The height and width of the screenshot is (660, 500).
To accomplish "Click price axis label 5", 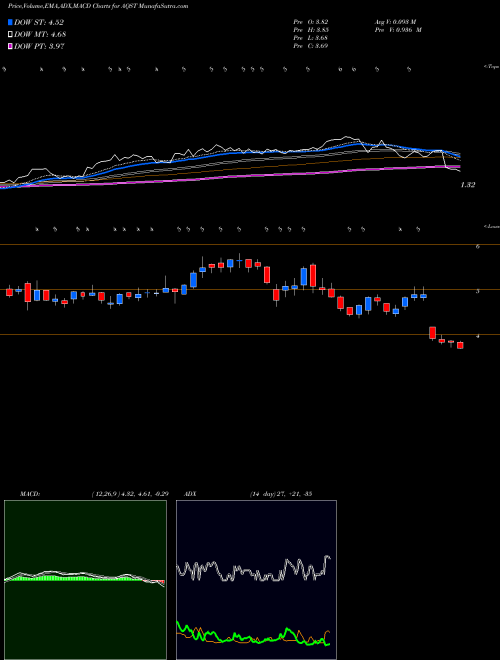I will tap(478, 291).
